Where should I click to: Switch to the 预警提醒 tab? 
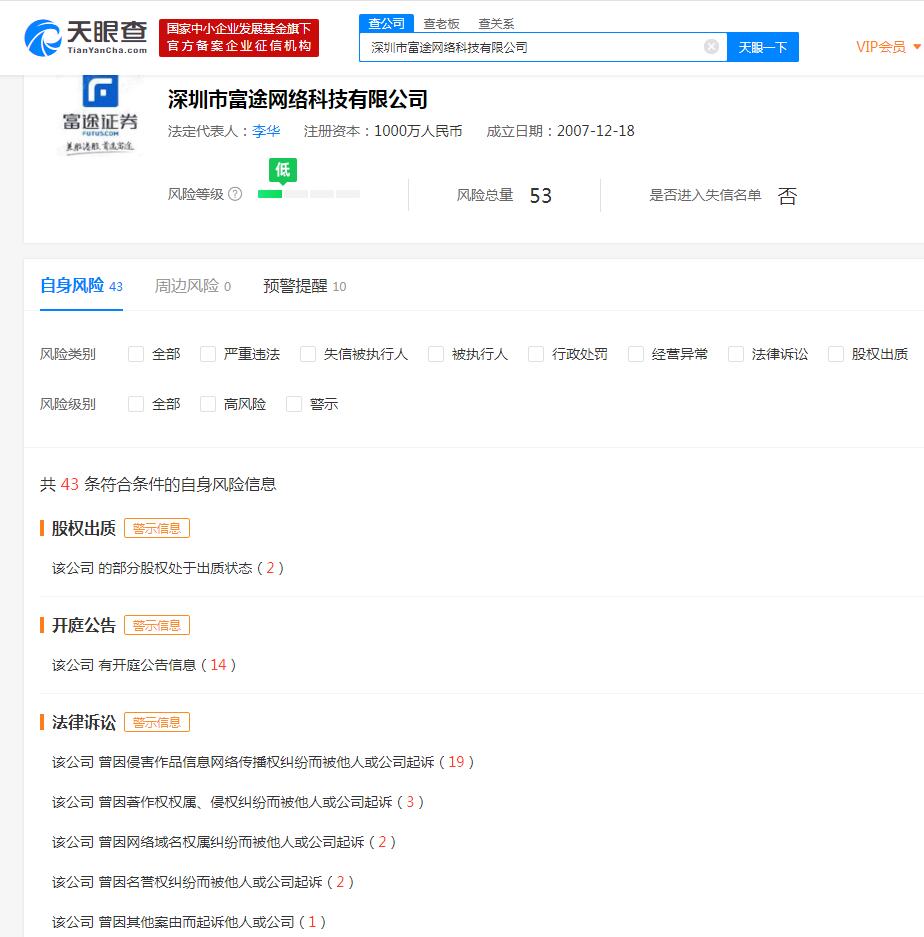click(x=305, y=286)
